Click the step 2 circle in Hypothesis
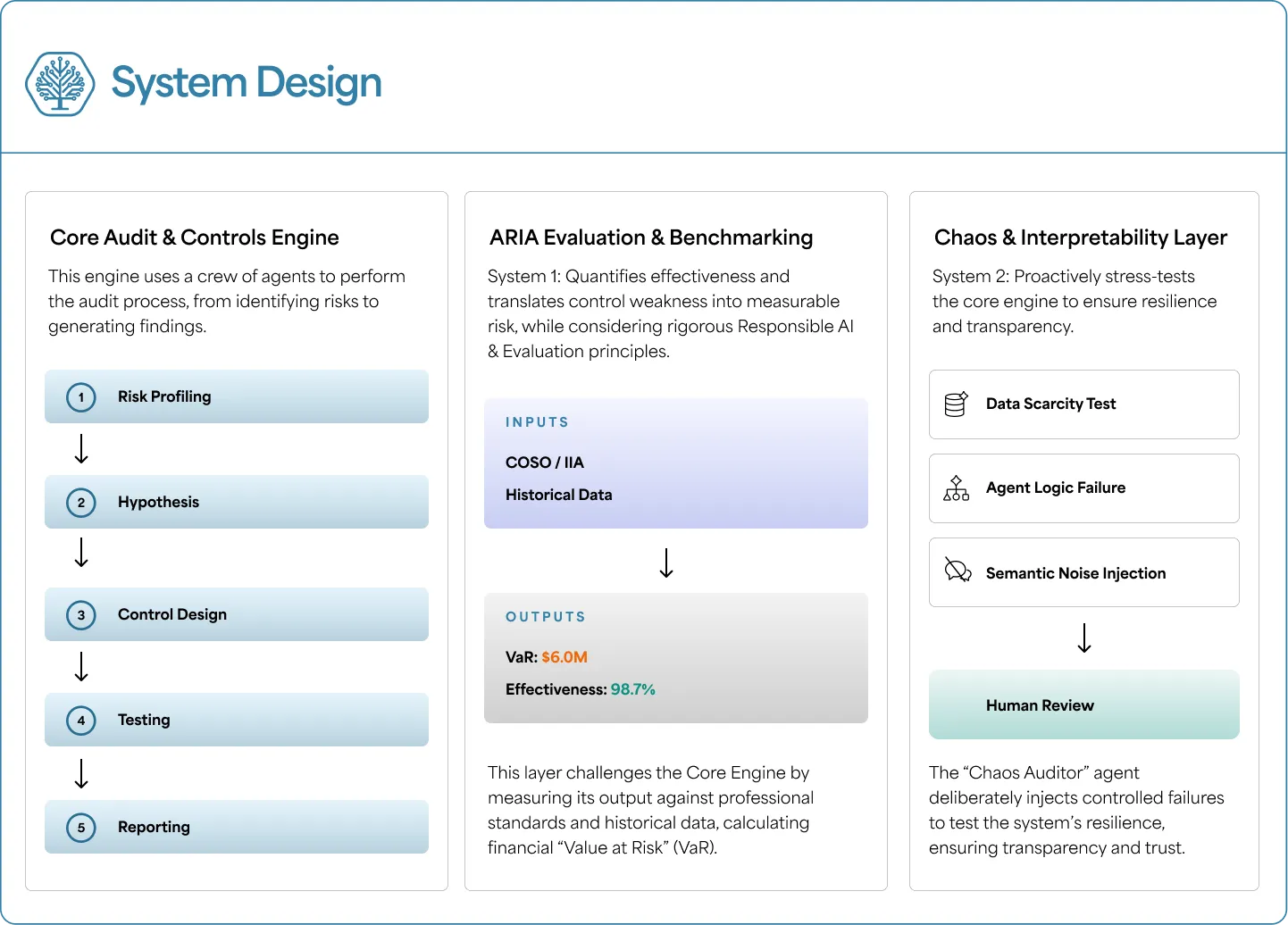Screen dimensions: 1288x925 (x=81, y=503)
